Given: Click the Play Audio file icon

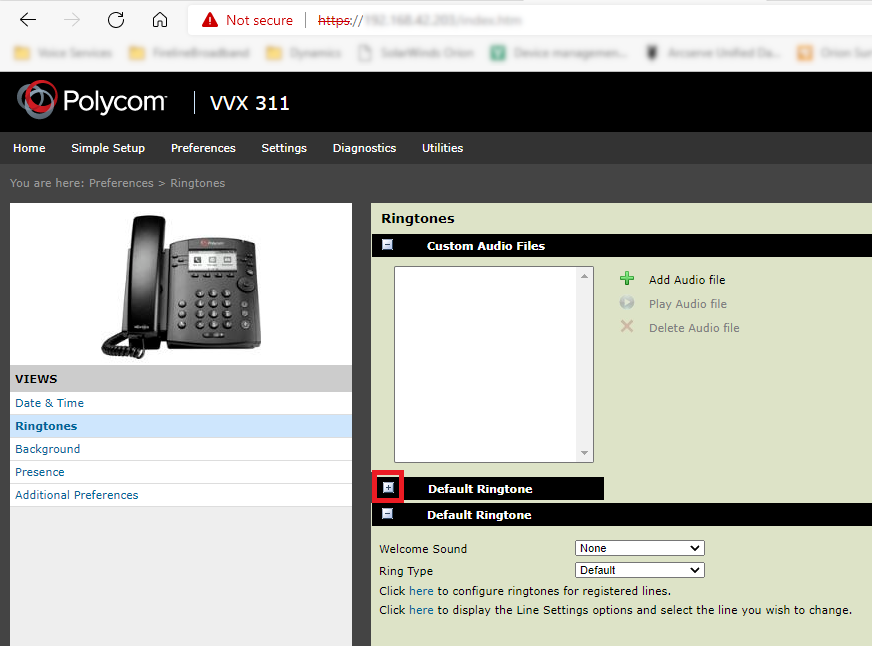Looking at the screenshot, I should coord(627,302).
